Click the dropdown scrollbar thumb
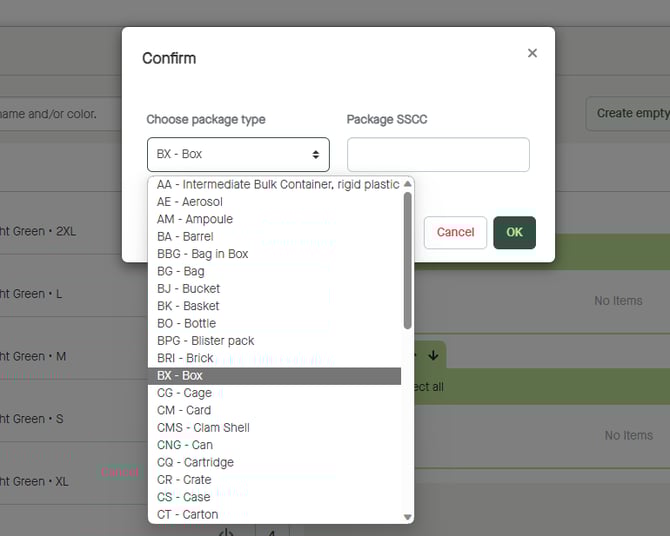This screenshot has width=670, height=536. pos(407,260)
